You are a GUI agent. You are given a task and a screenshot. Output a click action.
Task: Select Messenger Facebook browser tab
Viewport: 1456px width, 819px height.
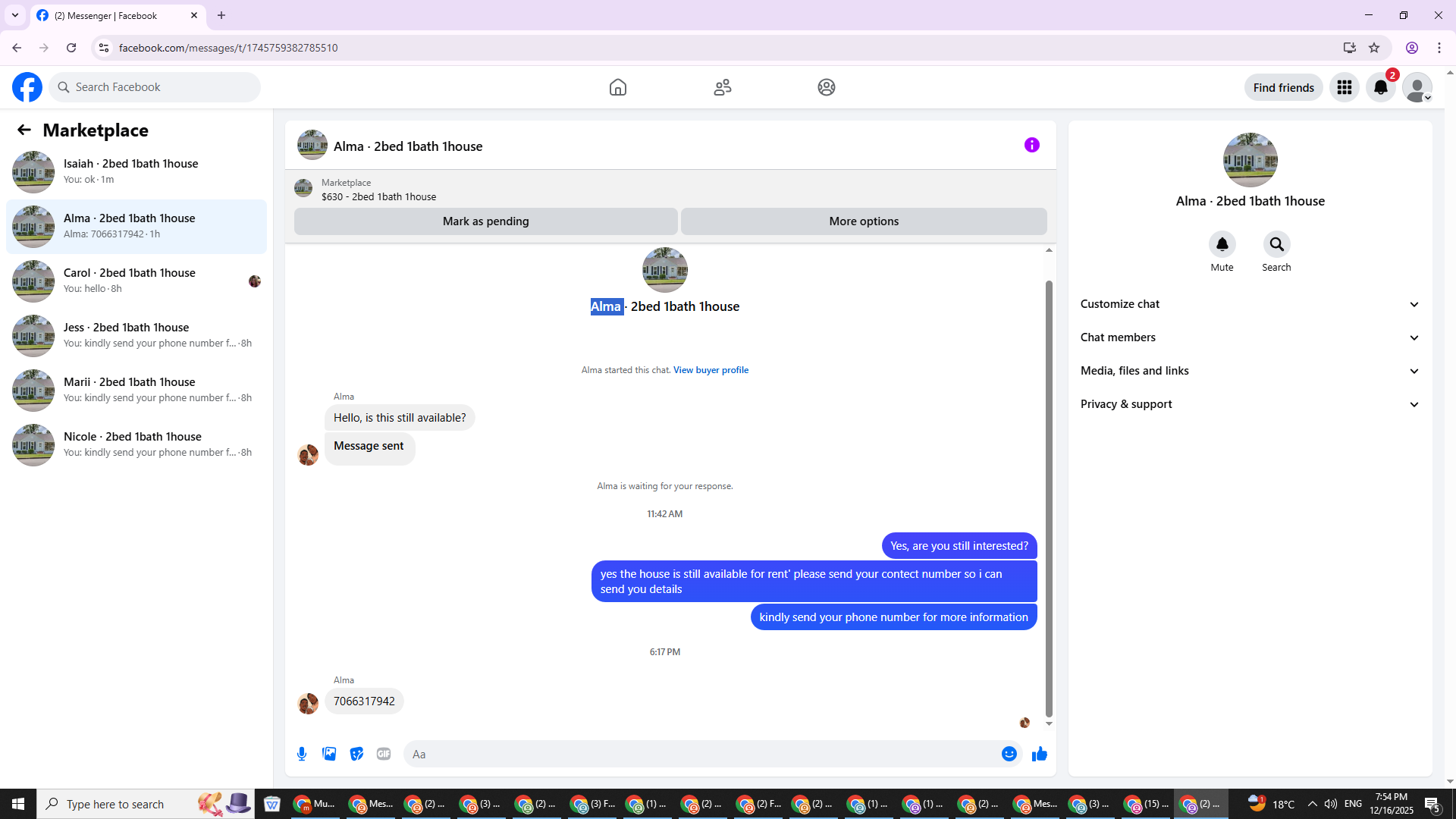coord(118,15)
